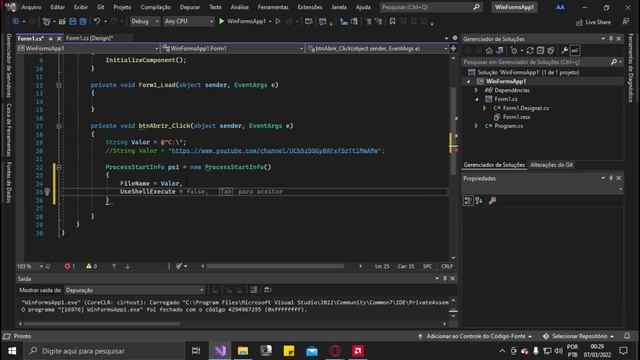Image resolution: width=640 pixels, height=360 pixels.
Task: Click the pending changes filter clock icon
Action: pyautogui.click(x=514, y=51)
